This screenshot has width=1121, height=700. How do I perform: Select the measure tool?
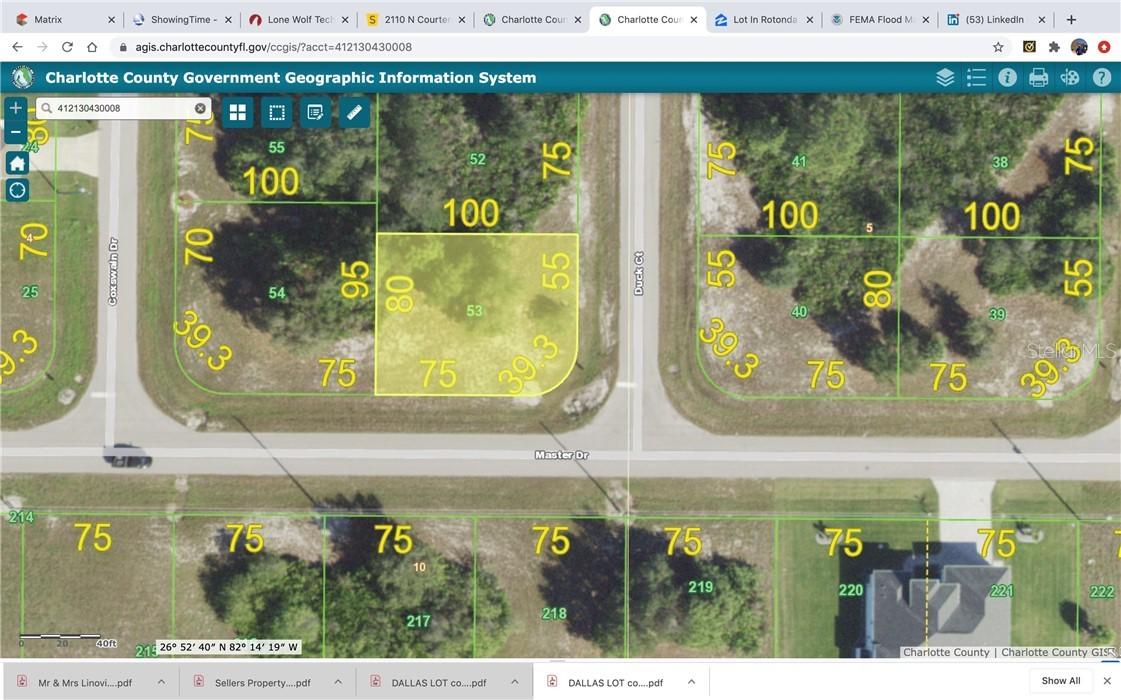(353, 112)
